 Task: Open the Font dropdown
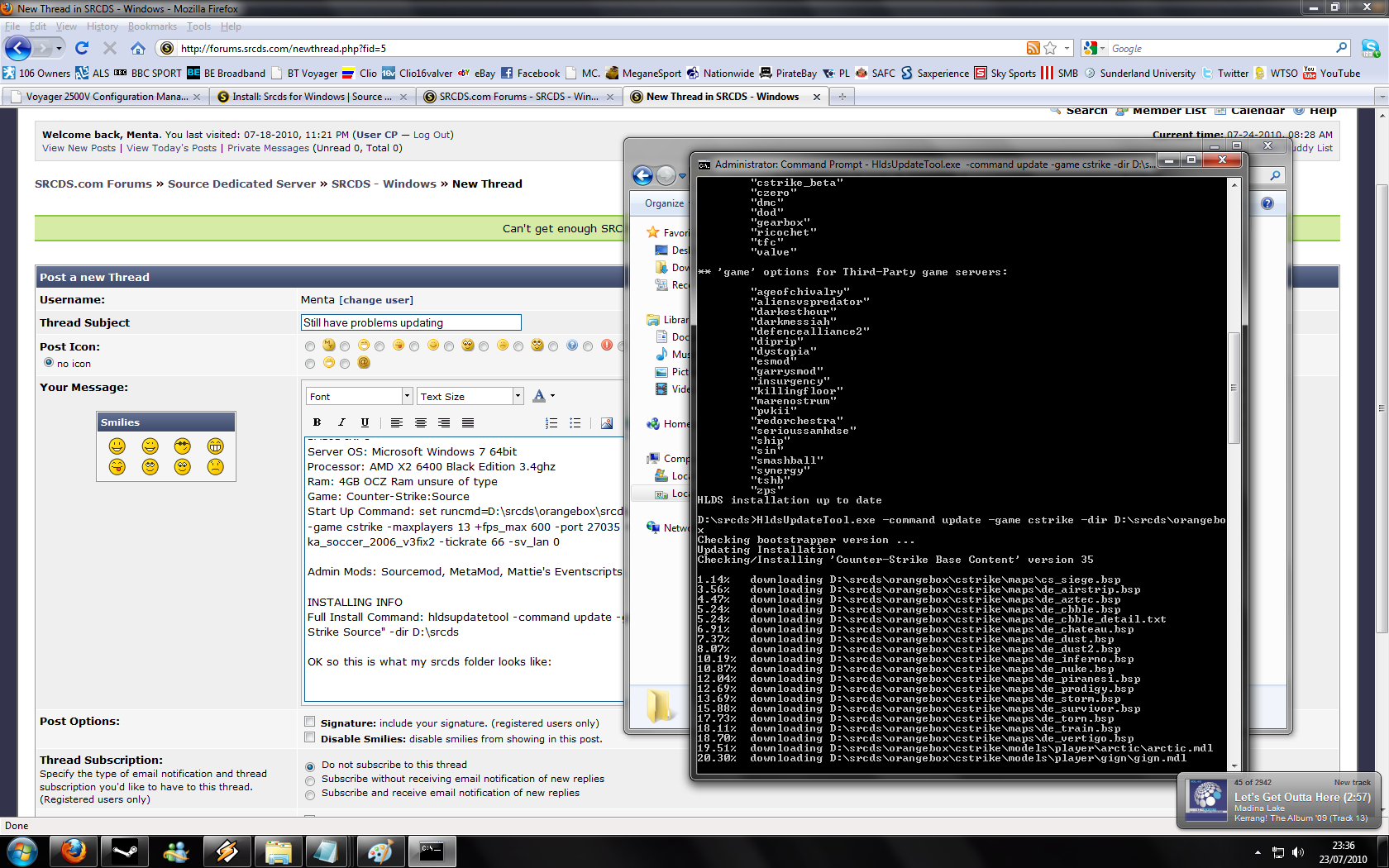359,397
